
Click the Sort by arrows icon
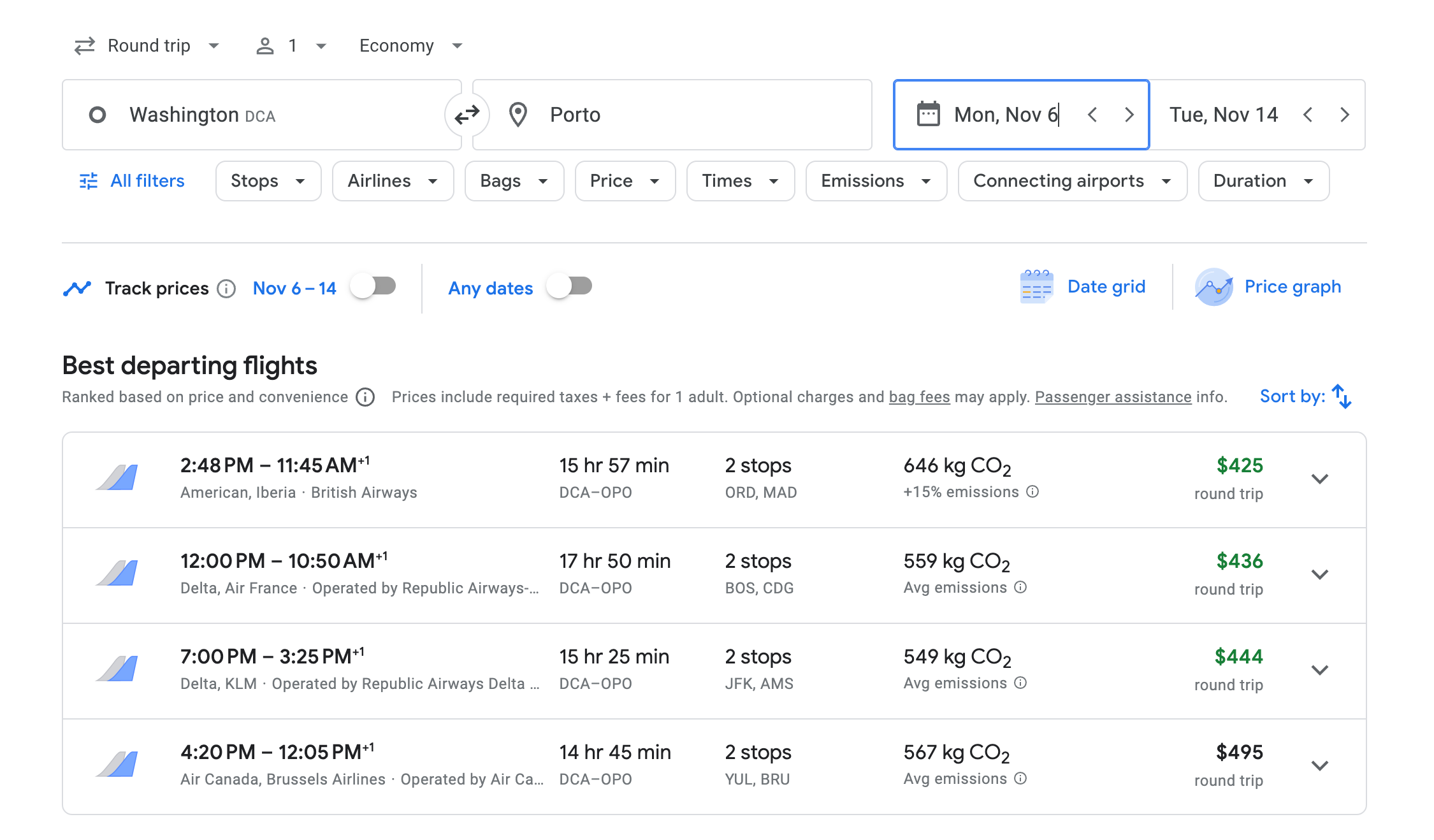pyautogui.click(x=1342, y=396)
